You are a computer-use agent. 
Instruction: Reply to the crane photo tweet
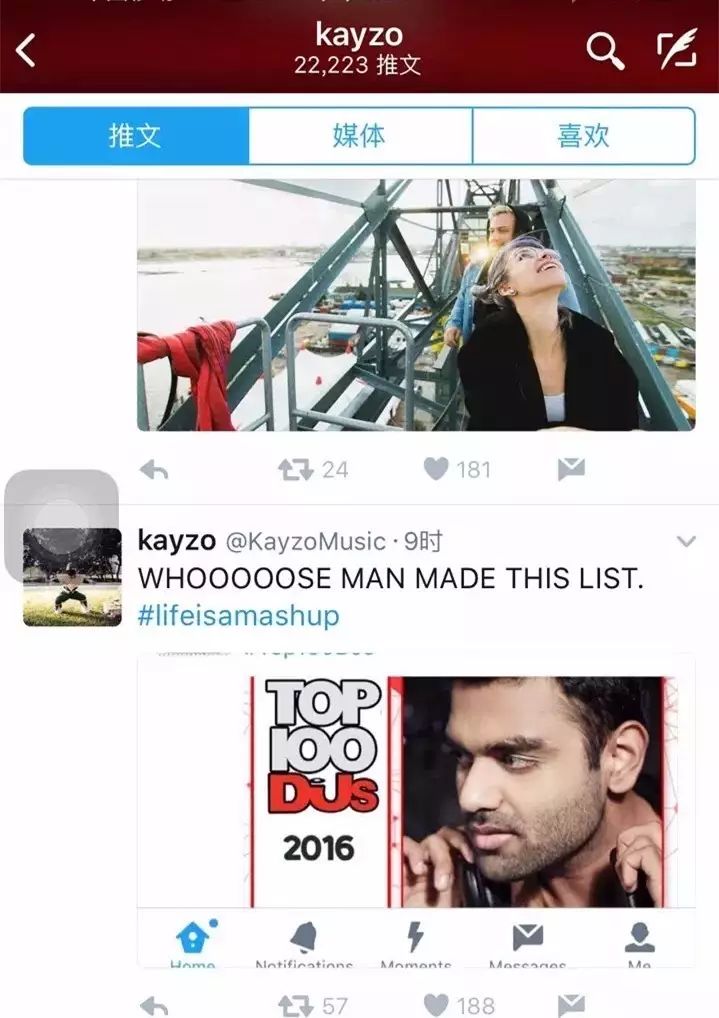[154, 469]
